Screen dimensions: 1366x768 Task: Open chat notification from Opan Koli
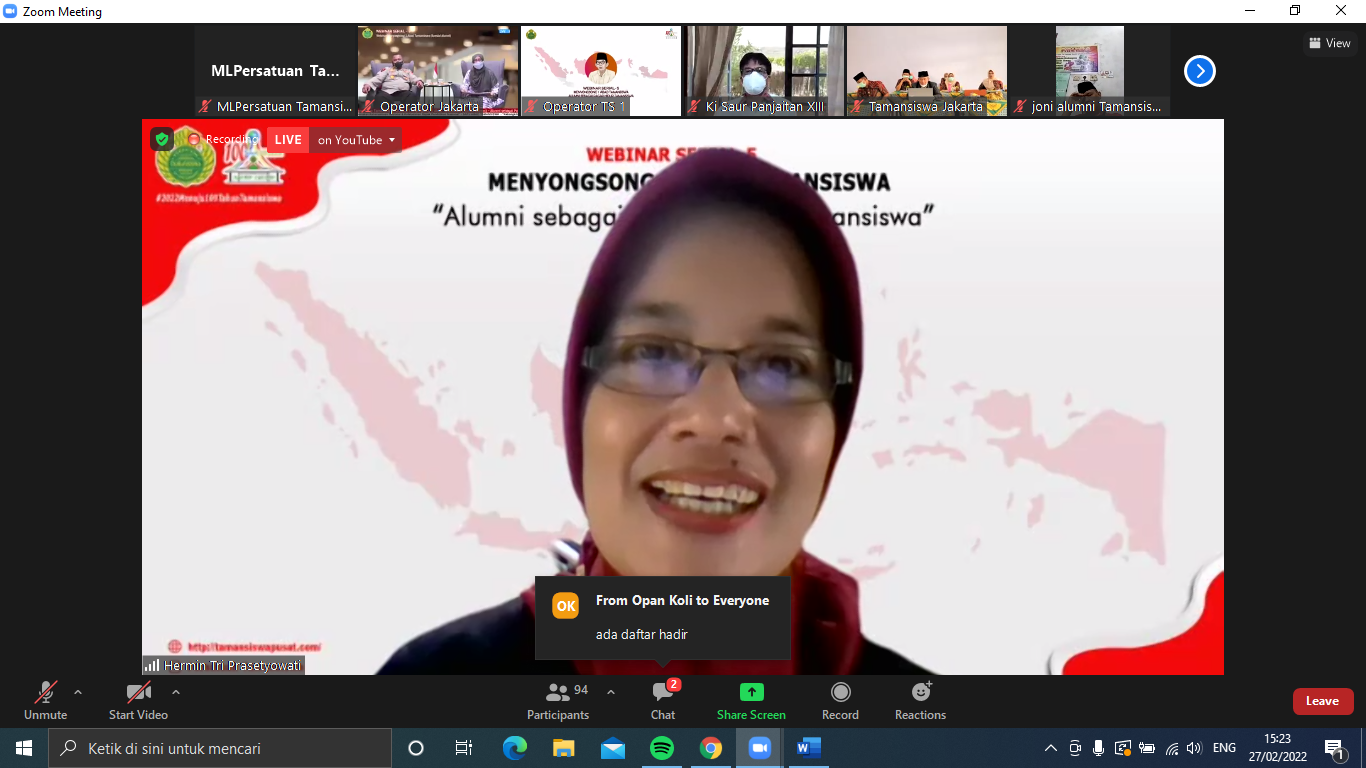coord(663,617)
